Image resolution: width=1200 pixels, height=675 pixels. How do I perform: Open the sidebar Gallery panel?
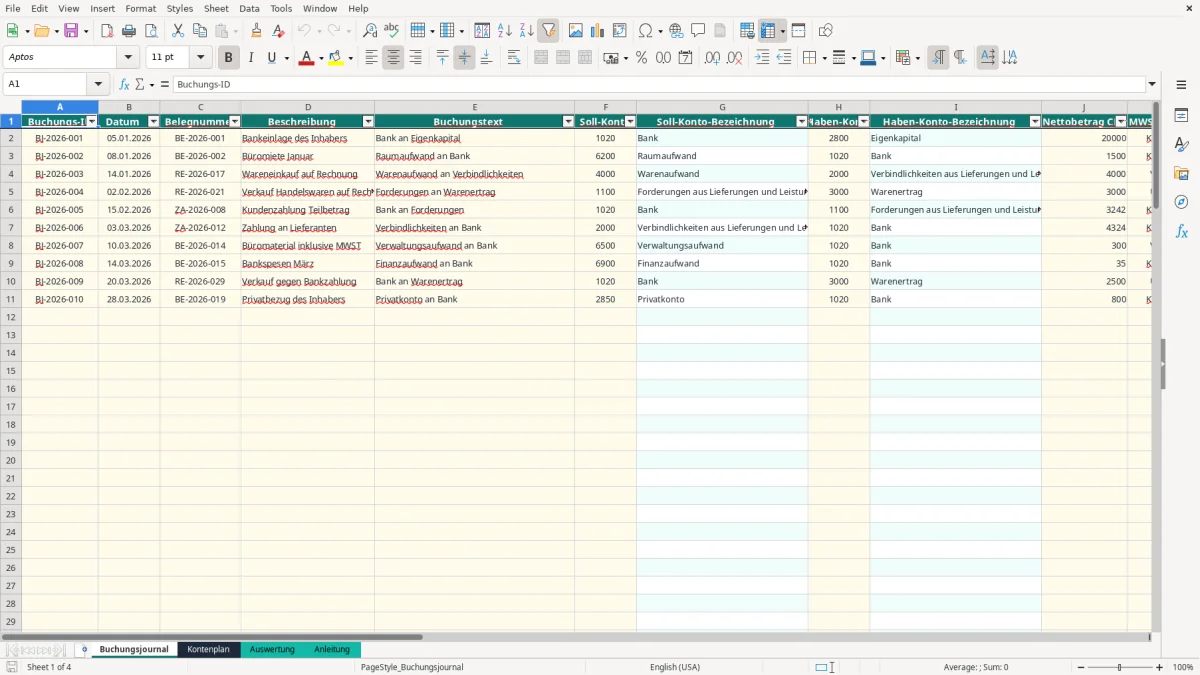tap(1181, 173)
